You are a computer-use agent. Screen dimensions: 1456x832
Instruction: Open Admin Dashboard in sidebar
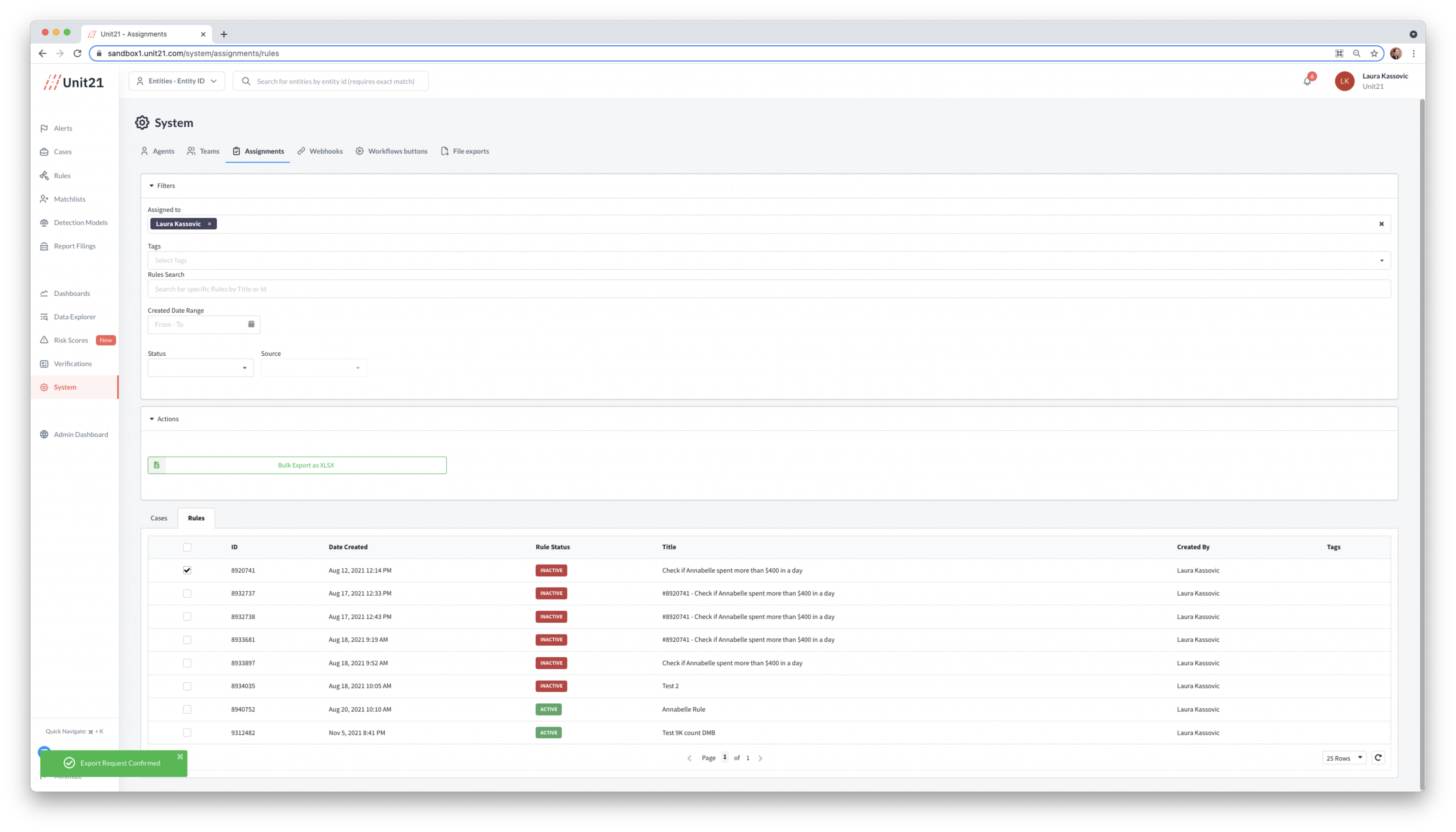81,435
